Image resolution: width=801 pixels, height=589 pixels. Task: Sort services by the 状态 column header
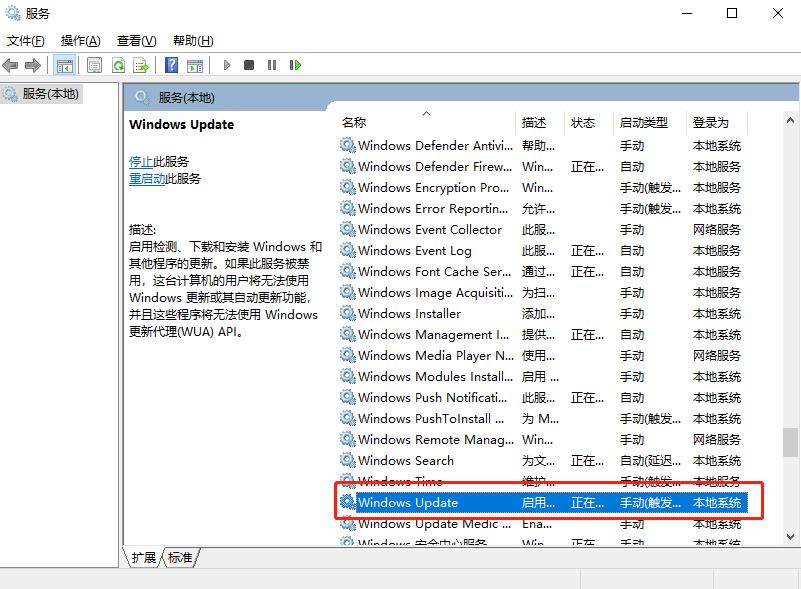pos(585,122)
